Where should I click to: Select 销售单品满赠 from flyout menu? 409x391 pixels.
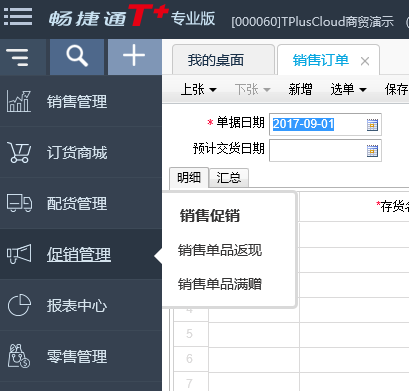220,284
